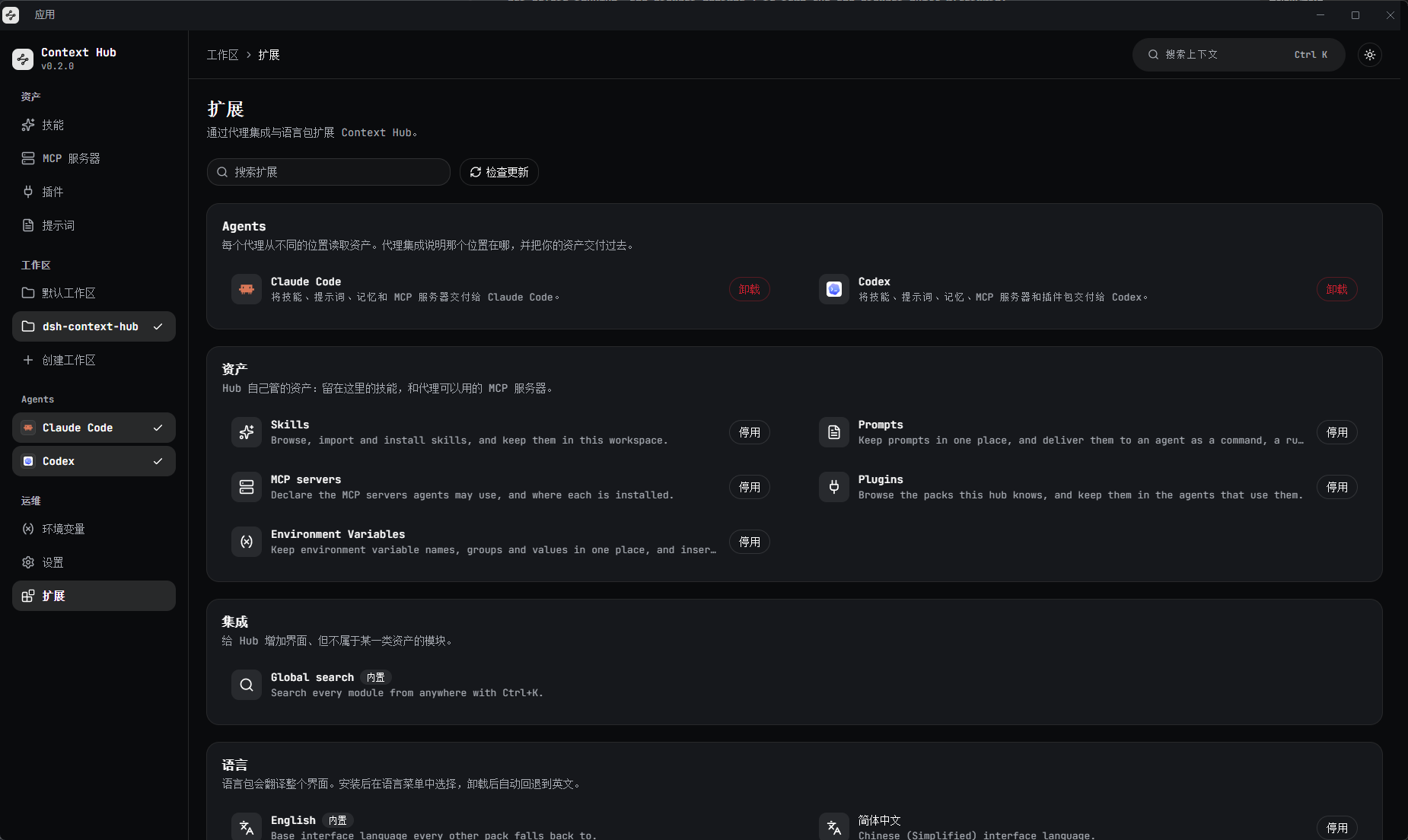Click the Global search magnifier icon

click(247, 685)
